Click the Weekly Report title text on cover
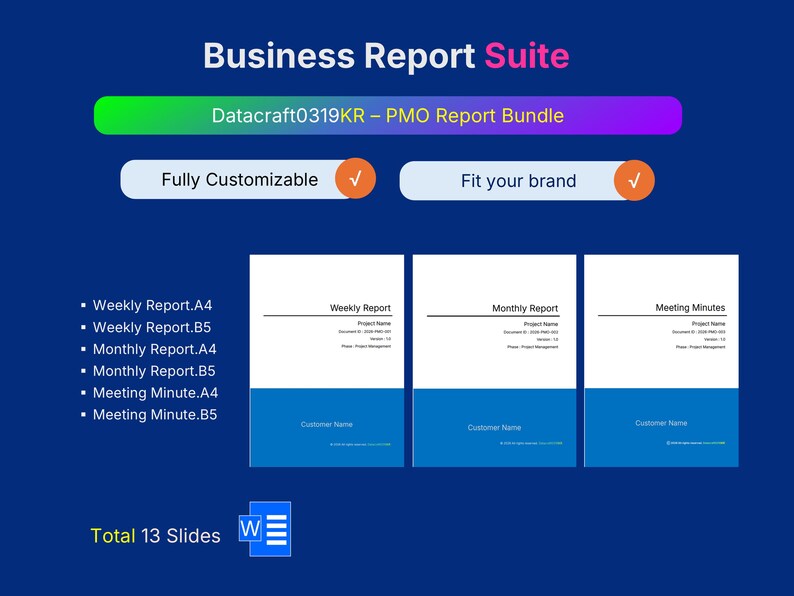This screenshot has height=596, width=794. tap(360, 308)
